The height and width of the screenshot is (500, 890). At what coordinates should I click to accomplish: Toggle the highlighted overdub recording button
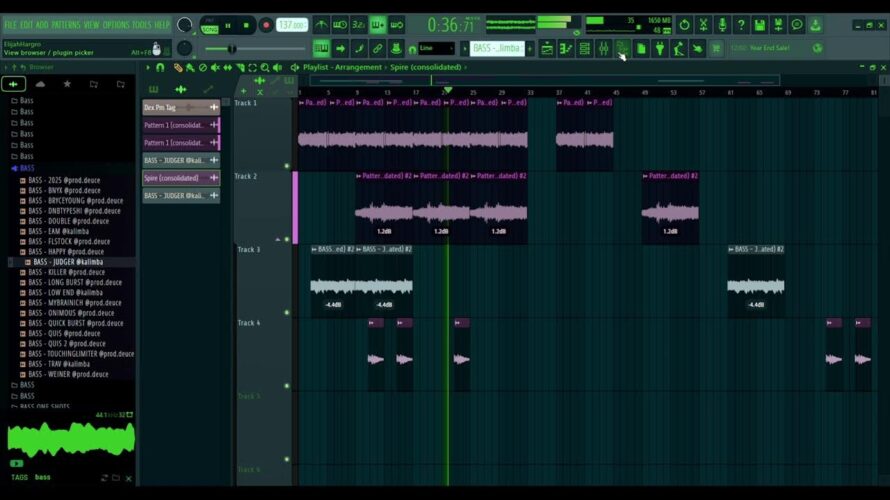pos(377,25)
